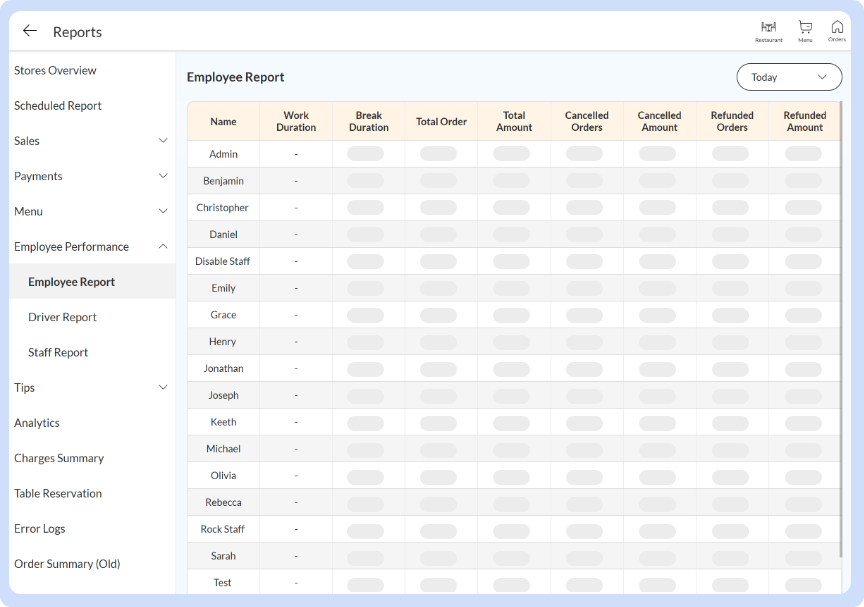Image resolution: width=864 pixels, height=607 pixels.
Task: Open the Restaurant icon in top bar
Action: [x=768, y=30]
